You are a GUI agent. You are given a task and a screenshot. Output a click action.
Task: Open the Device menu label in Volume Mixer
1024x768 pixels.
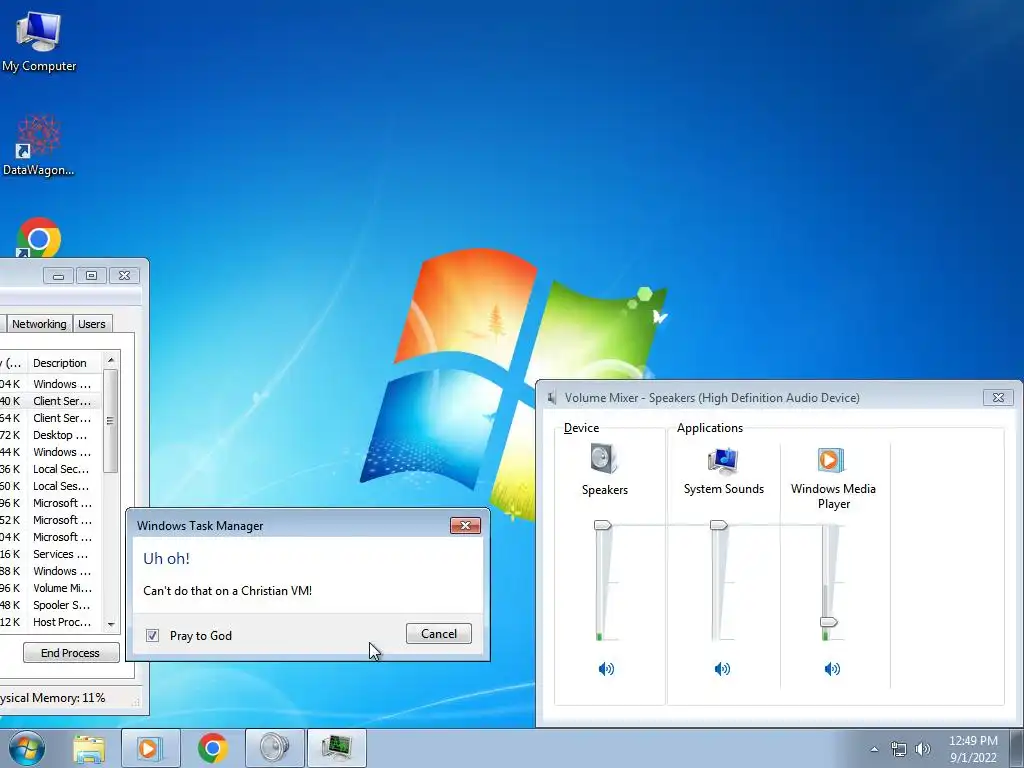pos(581,428)
